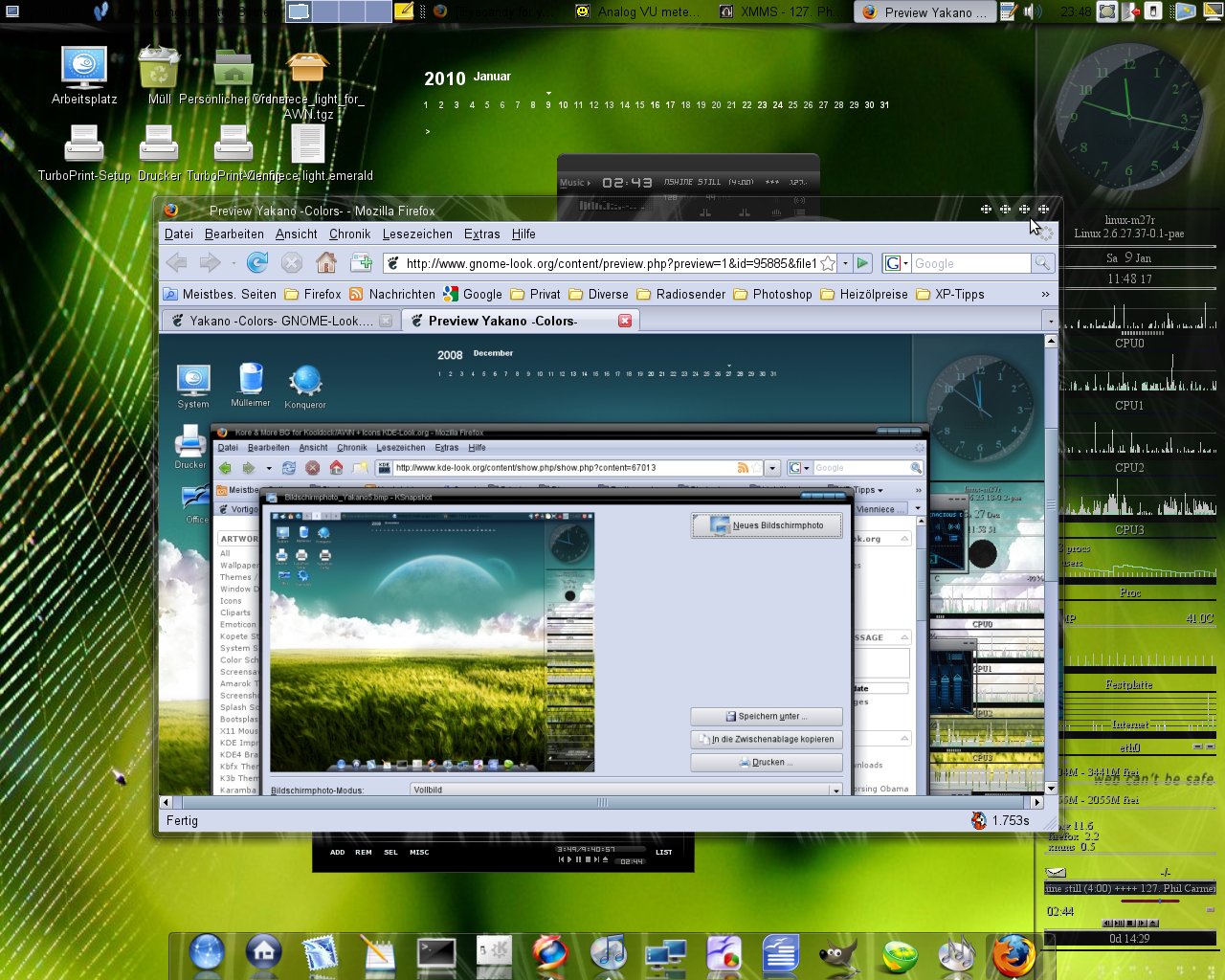Screen dimensions: 1225x980
Task: Open the Lesezeichen menu
Action: pos(417,234)
